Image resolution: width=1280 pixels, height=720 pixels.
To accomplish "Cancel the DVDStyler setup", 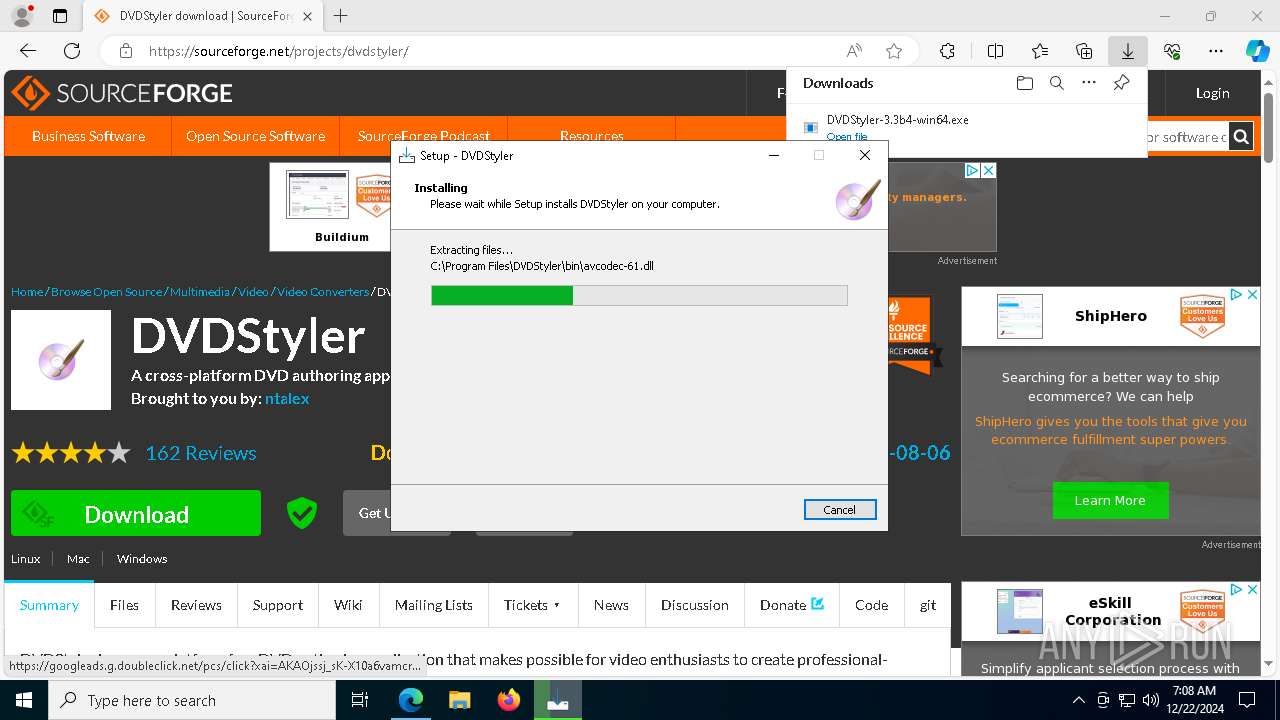I will (840, 510).
